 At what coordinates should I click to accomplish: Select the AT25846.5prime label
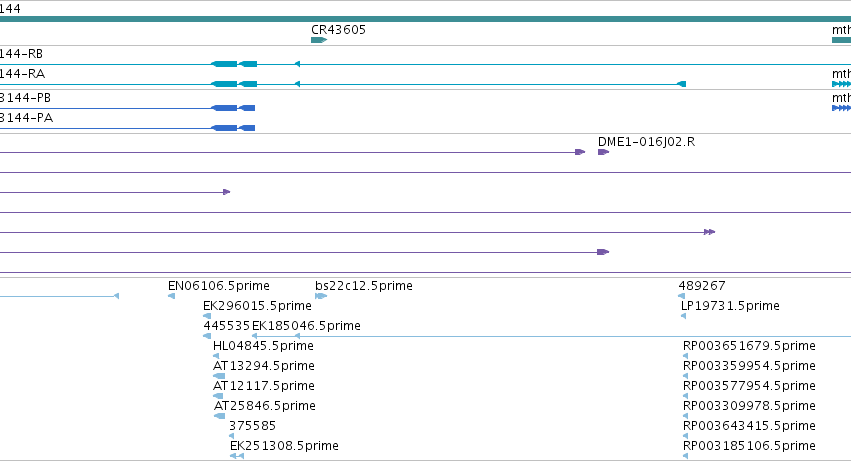coord(264,406)
